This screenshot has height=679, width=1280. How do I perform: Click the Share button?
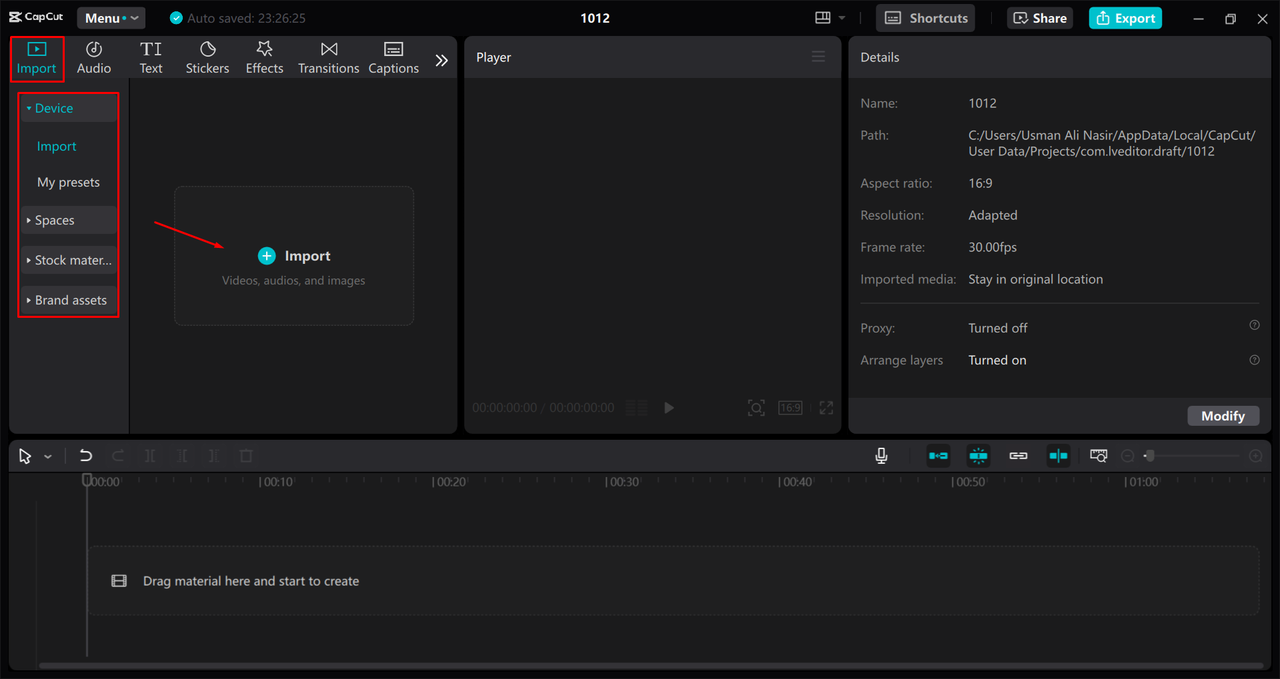pos(1040,18)
